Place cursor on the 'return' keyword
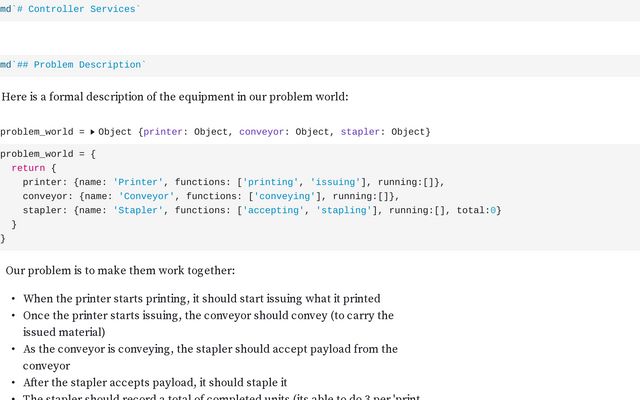 pyautogui.click(x=28, y=168)
